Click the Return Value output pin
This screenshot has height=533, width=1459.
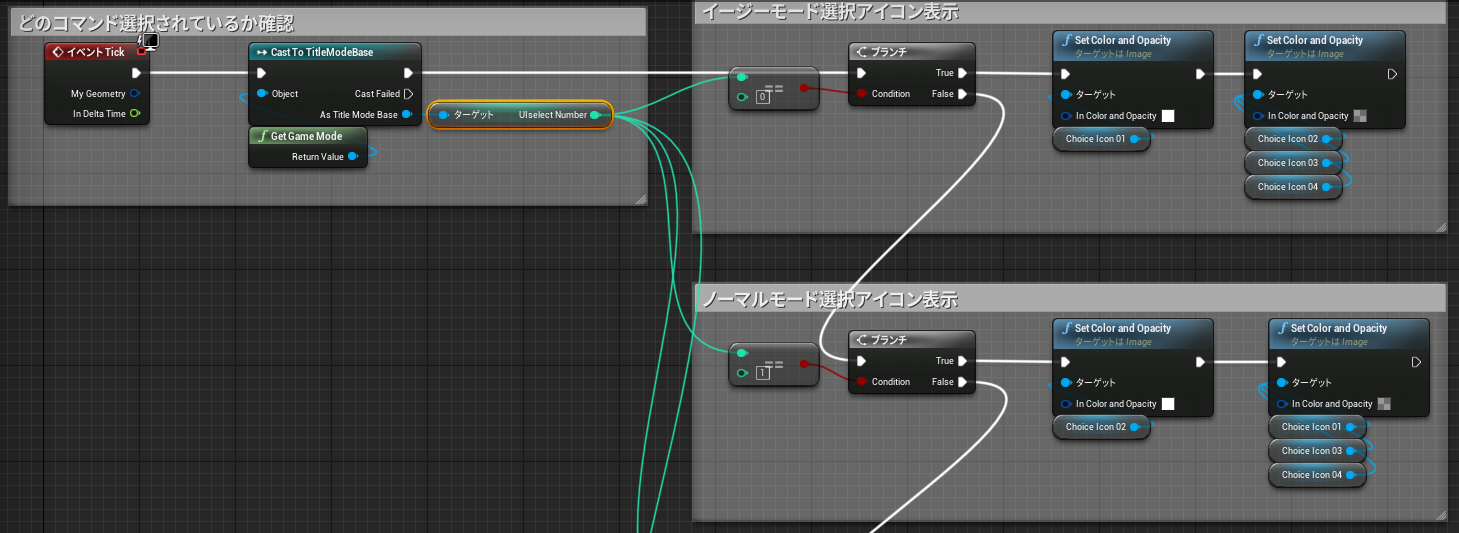(x=353, y=157)
